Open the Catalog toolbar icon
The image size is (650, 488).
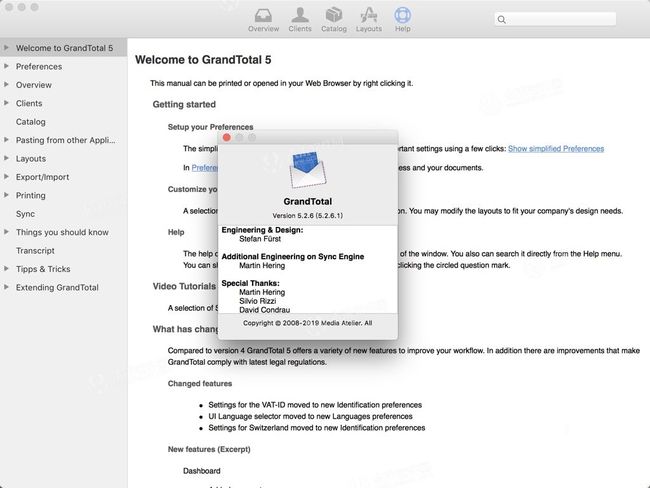point(334,19)
